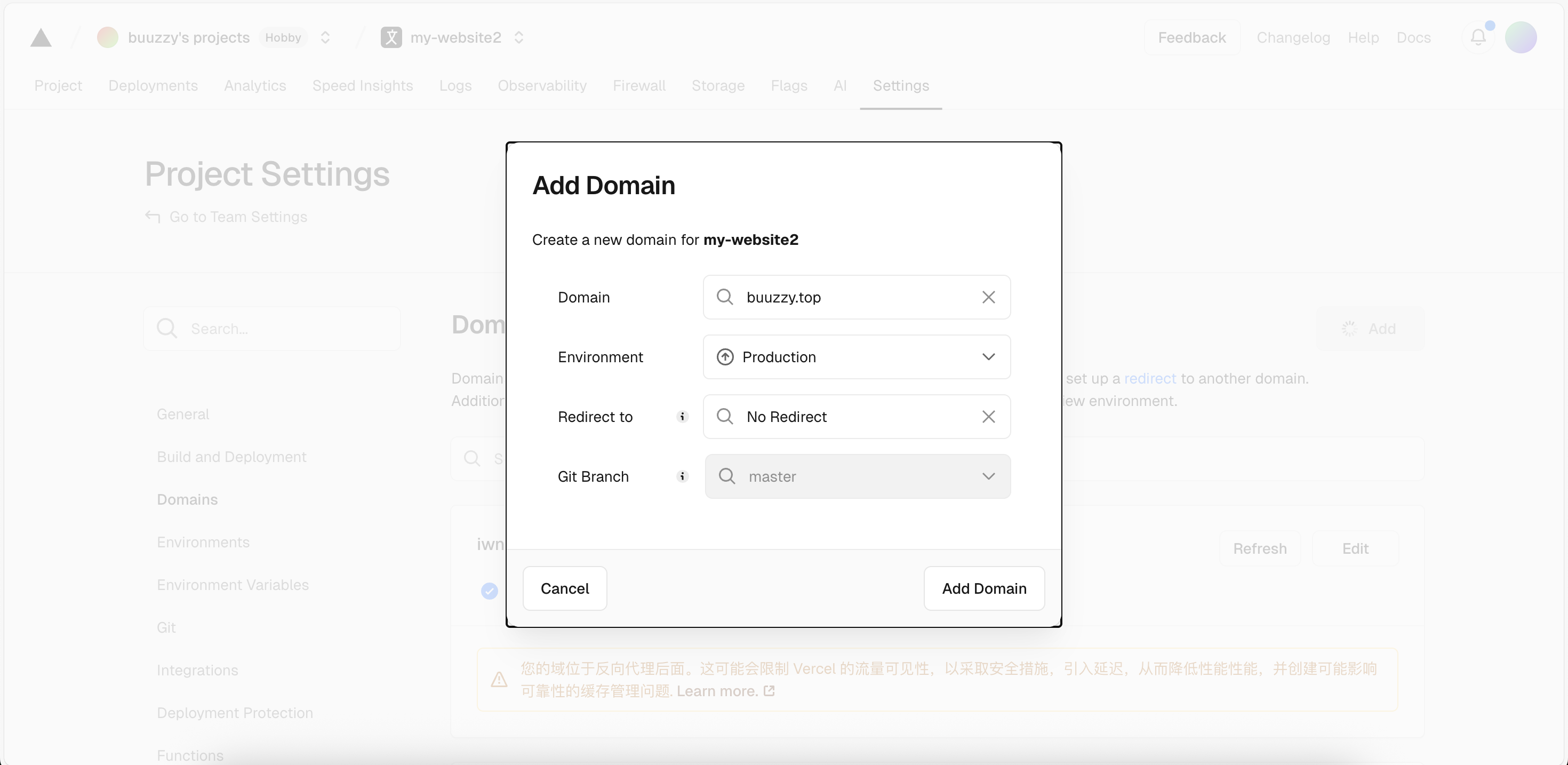Click the settings Search magnifier icon

(x=167, y=329)
